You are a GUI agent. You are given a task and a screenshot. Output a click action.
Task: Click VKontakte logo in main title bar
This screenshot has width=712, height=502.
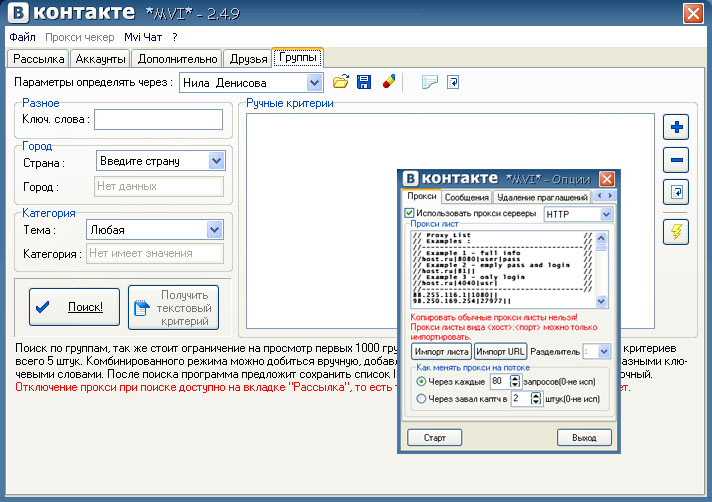(18, 12)
